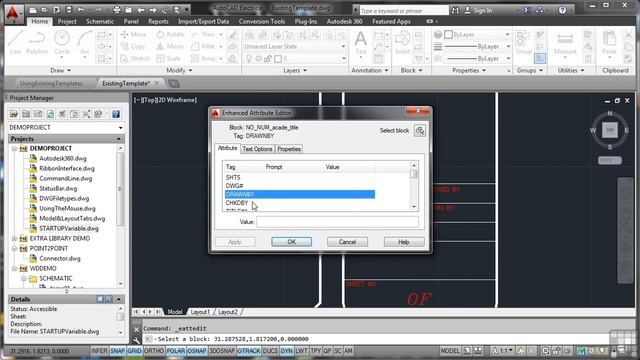
Task: Click the Rotate tool
Action: (170, 35)
